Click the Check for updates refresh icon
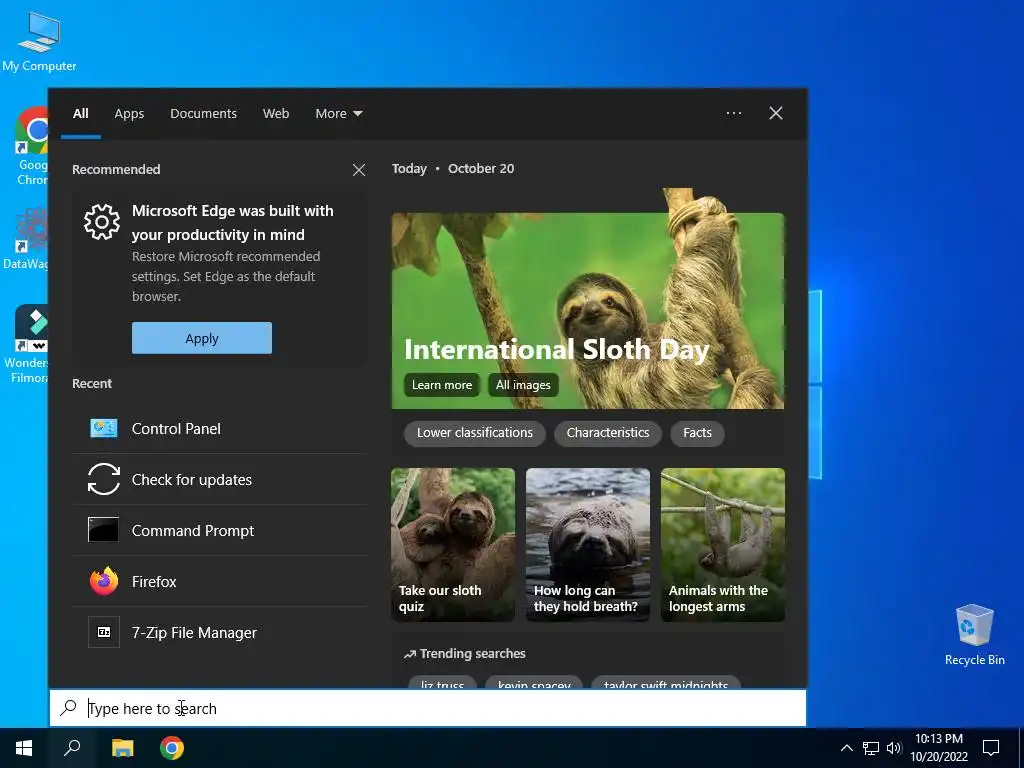The image size is (1024, 768). 103,479
